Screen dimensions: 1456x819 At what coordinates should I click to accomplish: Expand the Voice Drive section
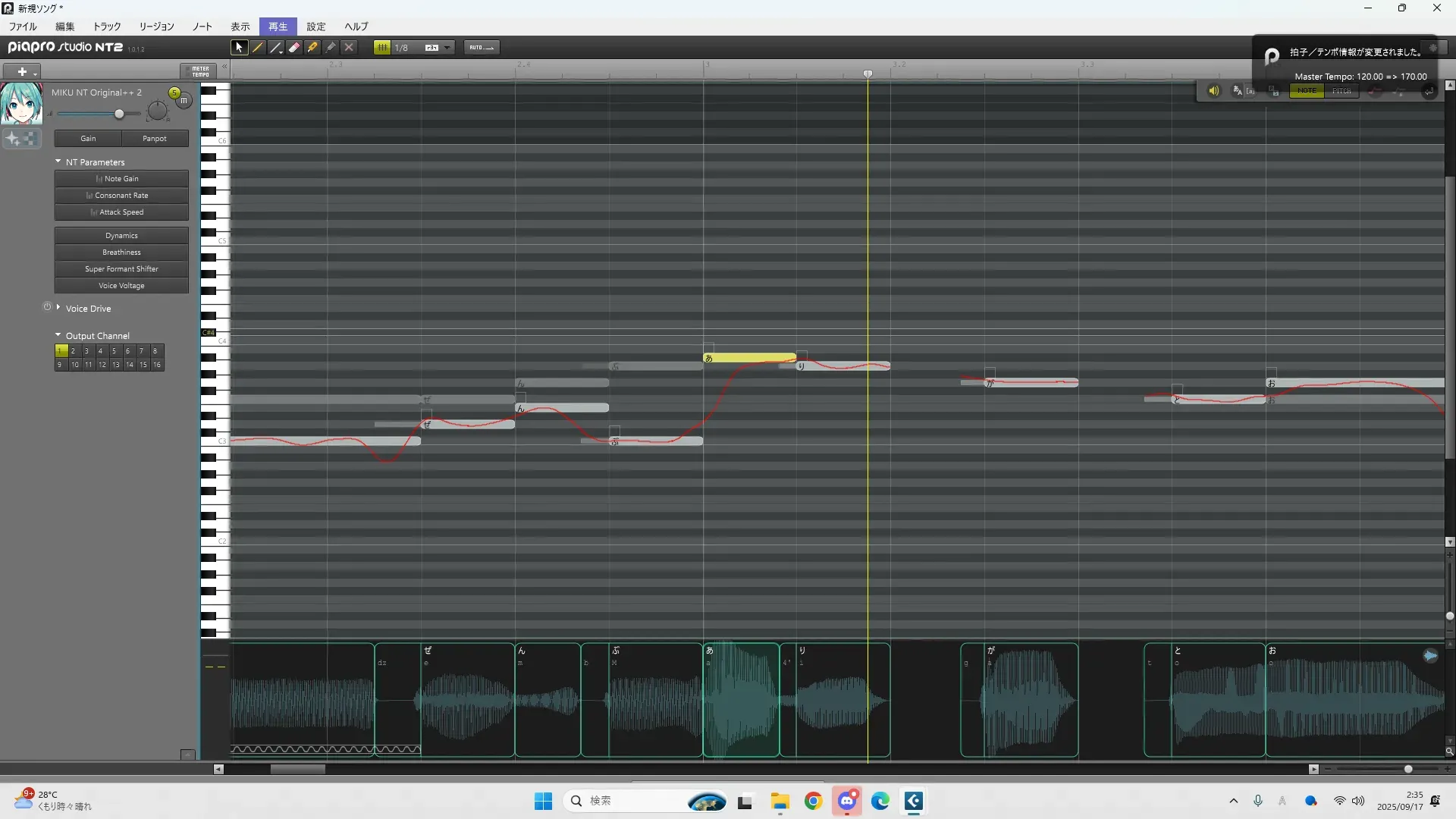click(x=58, y=308)
